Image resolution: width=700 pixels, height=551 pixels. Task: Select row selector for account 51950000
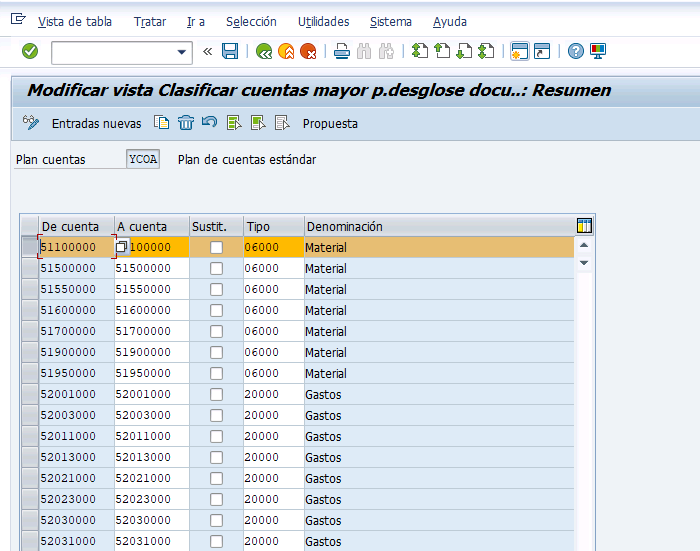point(30,373)
